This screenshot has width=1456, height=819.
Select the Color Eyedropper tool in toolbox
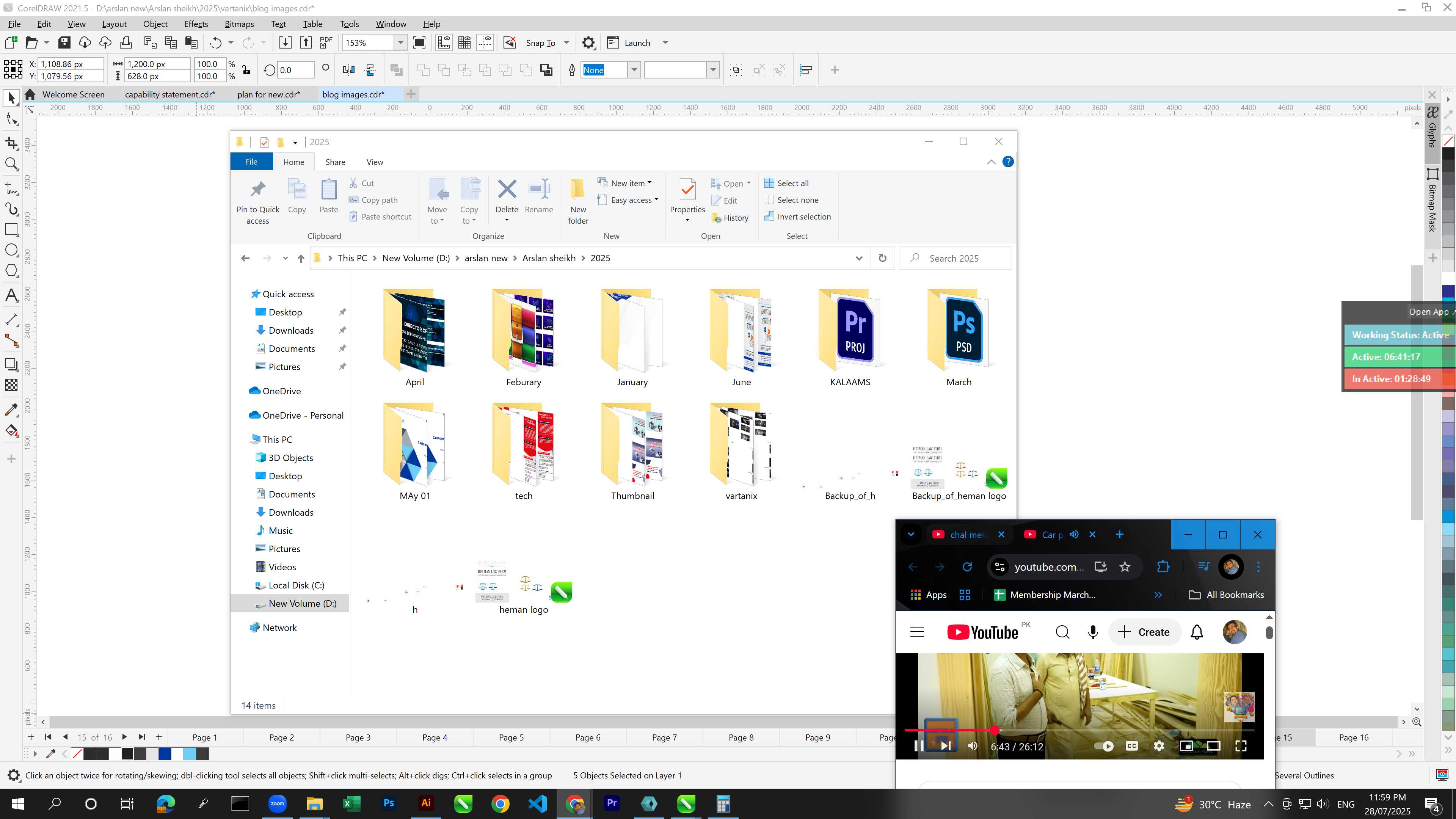[11, 410]
